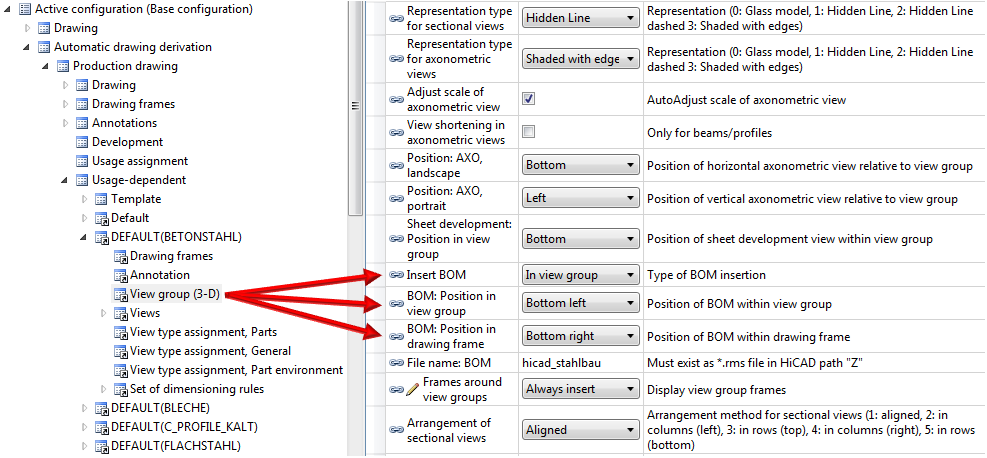Viewport: 987px width, 458px height.
Task: Click the pencil icon beside Frames around view groups
Action: pos(413,389)
